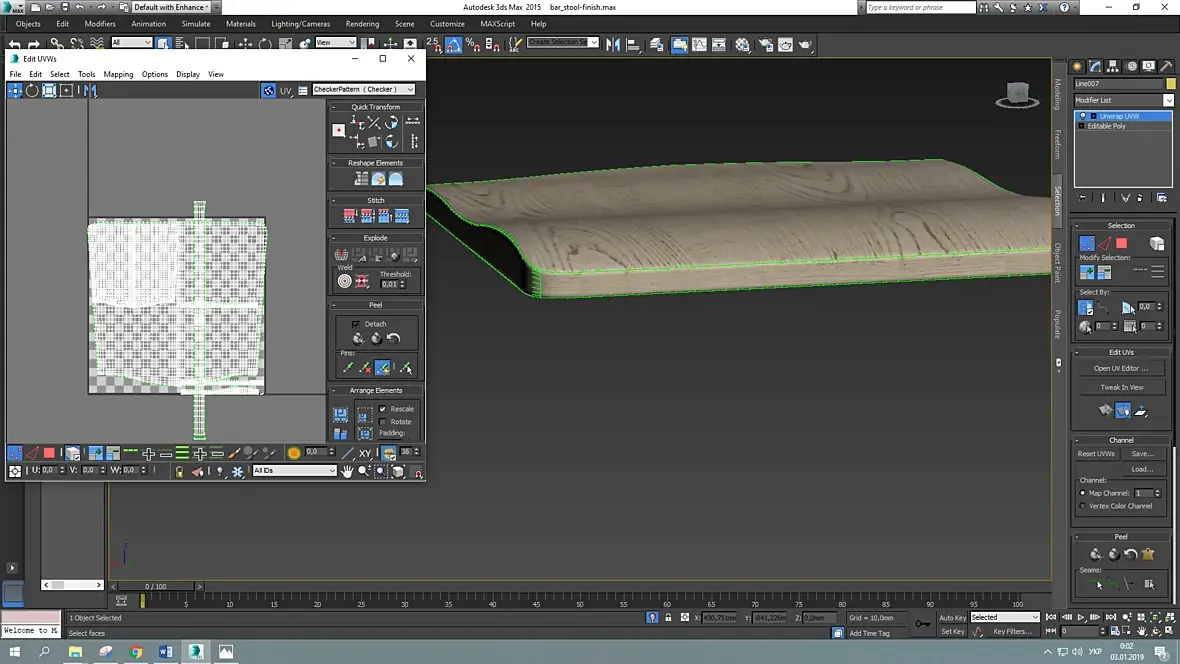The image size is (1180, 664).
Task: Expand the Modifier List dropdown
Action: coord(1168,100)
